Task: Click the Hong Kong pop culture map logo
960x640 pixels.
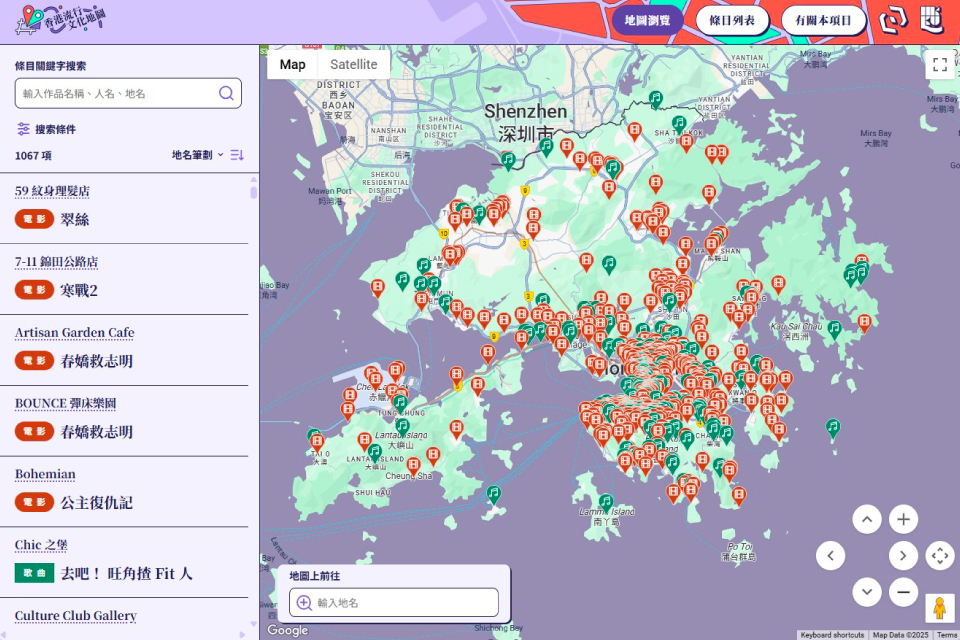Action: [x=61, y=20]
